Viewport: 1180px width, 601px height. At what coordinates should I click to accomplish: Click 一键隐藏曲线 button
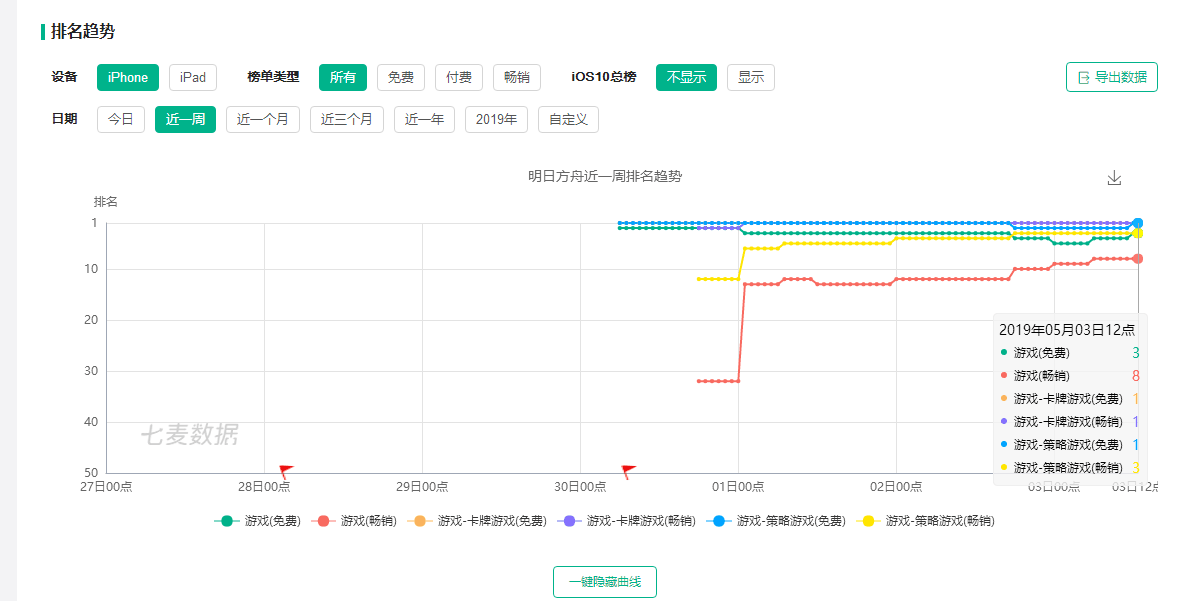pos(604,582)
